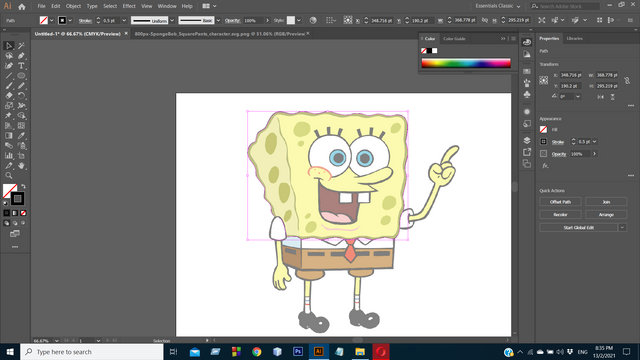
Task: Open Recolor Artwork wheel icon in control bar
Action: [313, 20]
